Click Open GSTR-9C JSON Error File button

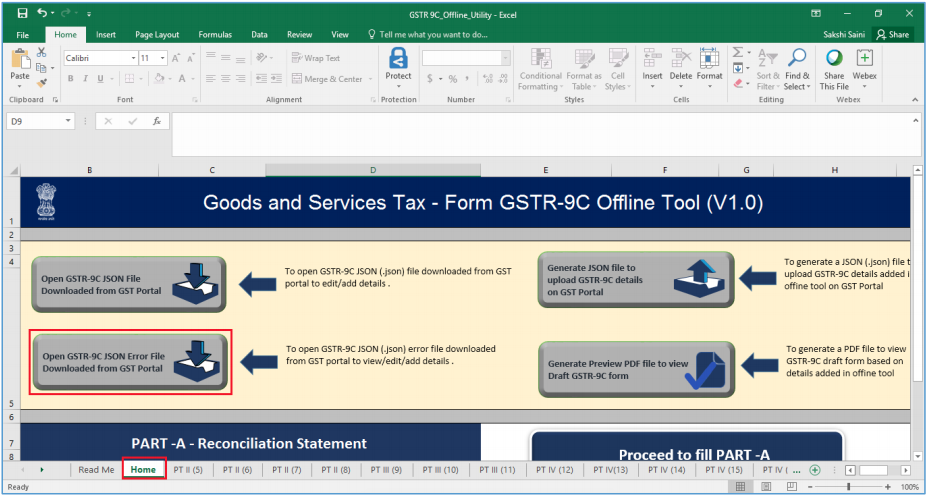pyautogui.click(x=130, y=362)
